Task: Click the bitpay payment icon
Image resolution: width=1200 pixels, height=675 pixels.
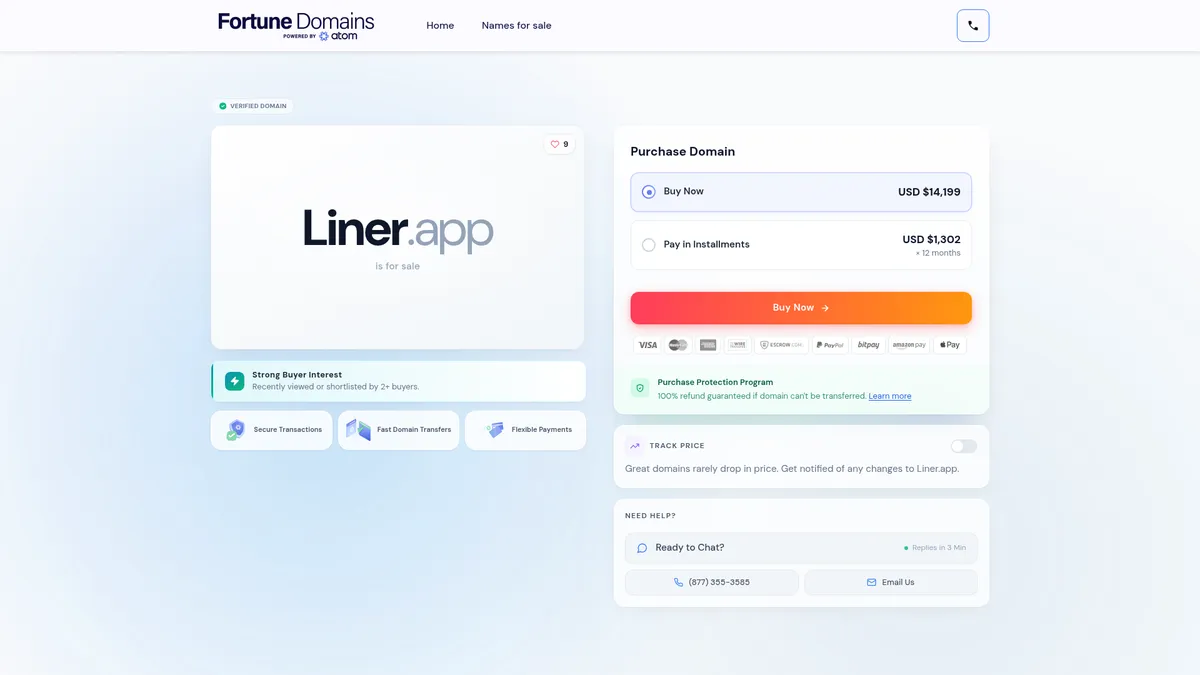Action: 869,345
